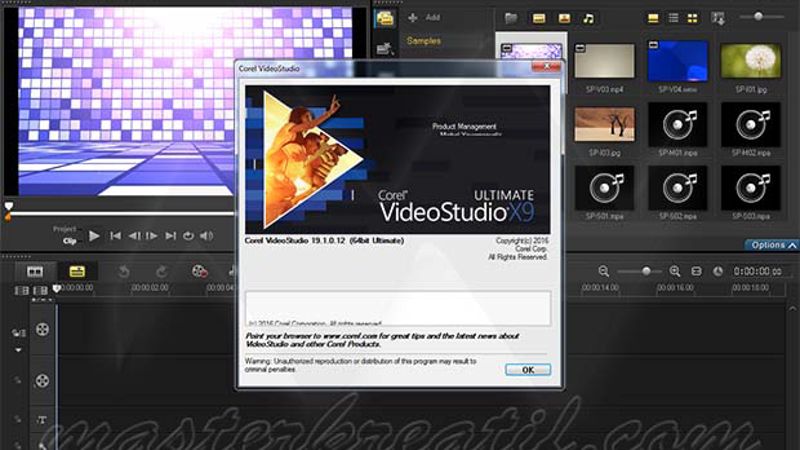
Task: Click the project duration clock icon
Action: tap(718, 271)
